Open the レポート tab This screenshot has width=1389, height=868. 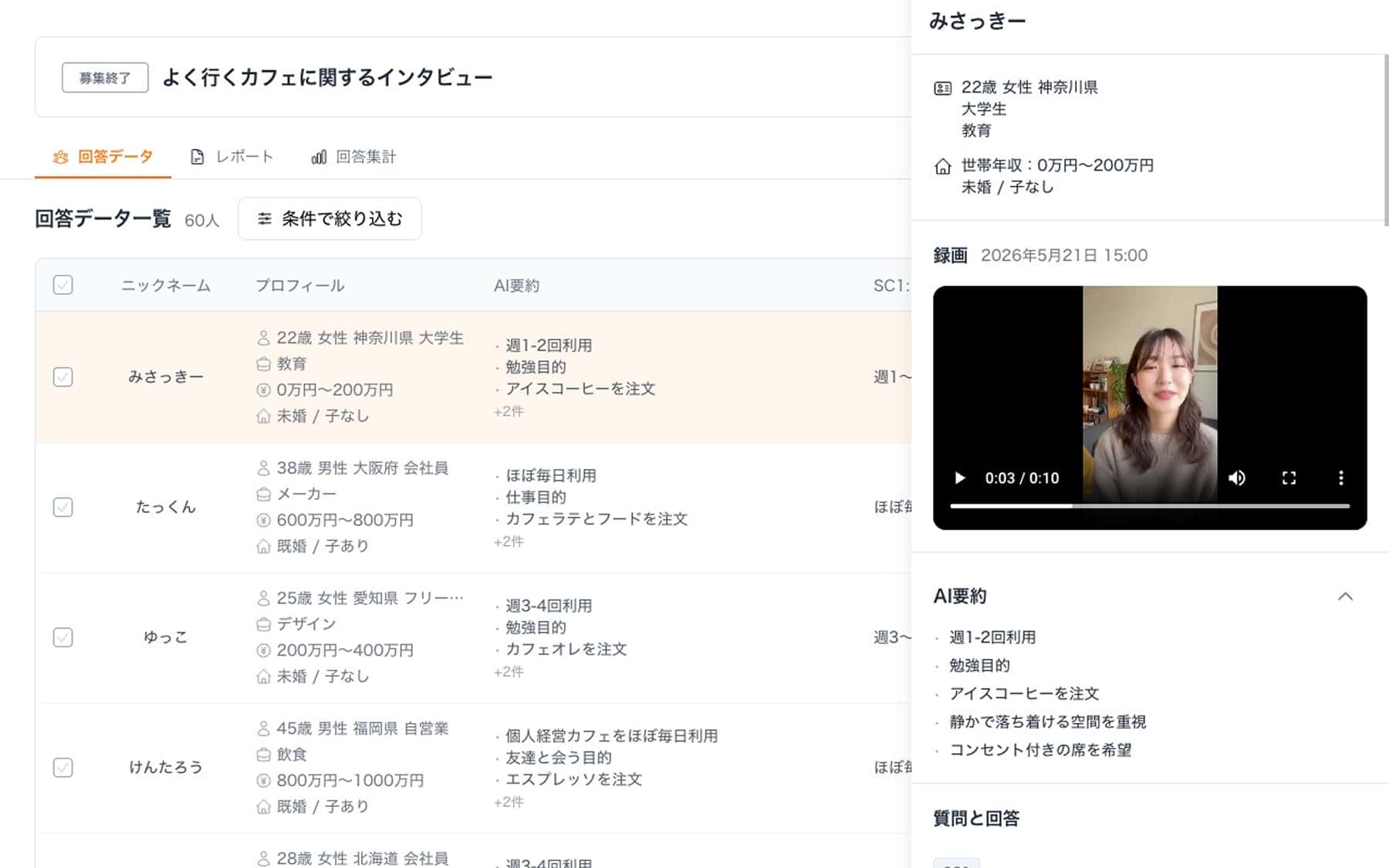[231, 157]
